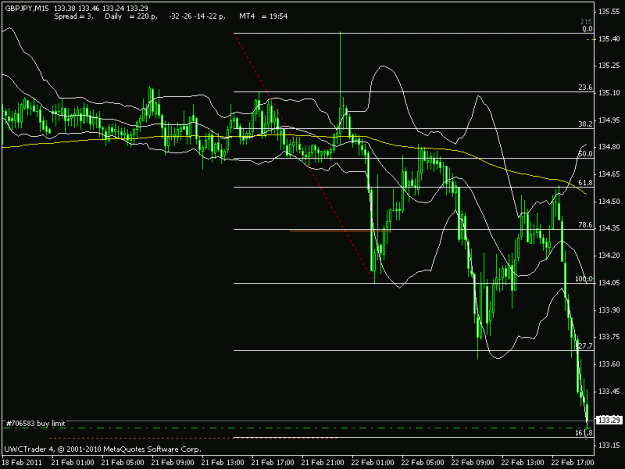Click the 134.95 price axis label
625x469 pixels.
point(609,120)
